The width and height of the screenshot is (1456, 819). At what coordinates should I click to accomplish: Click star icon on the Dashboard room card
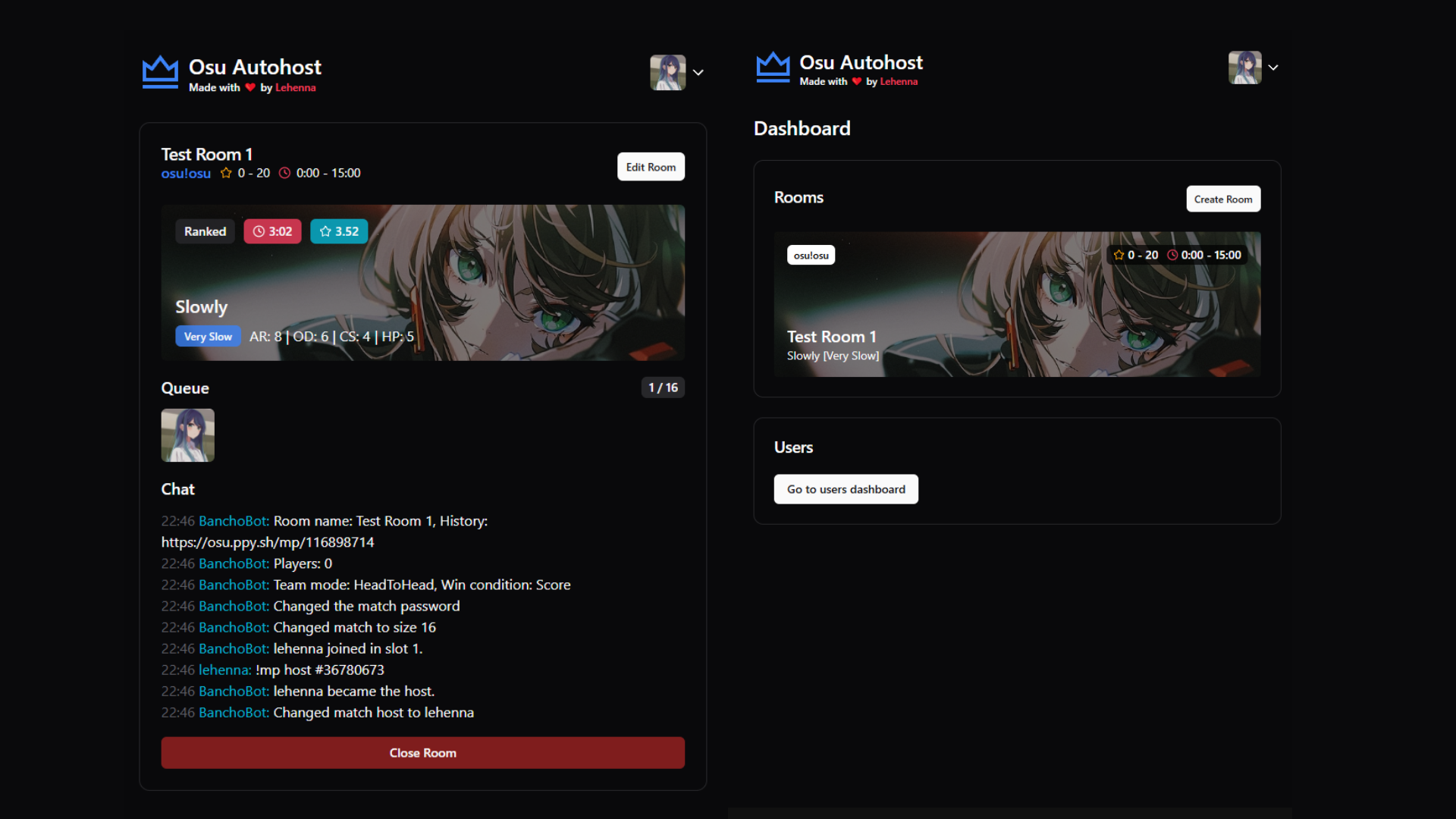[1119, 255]
